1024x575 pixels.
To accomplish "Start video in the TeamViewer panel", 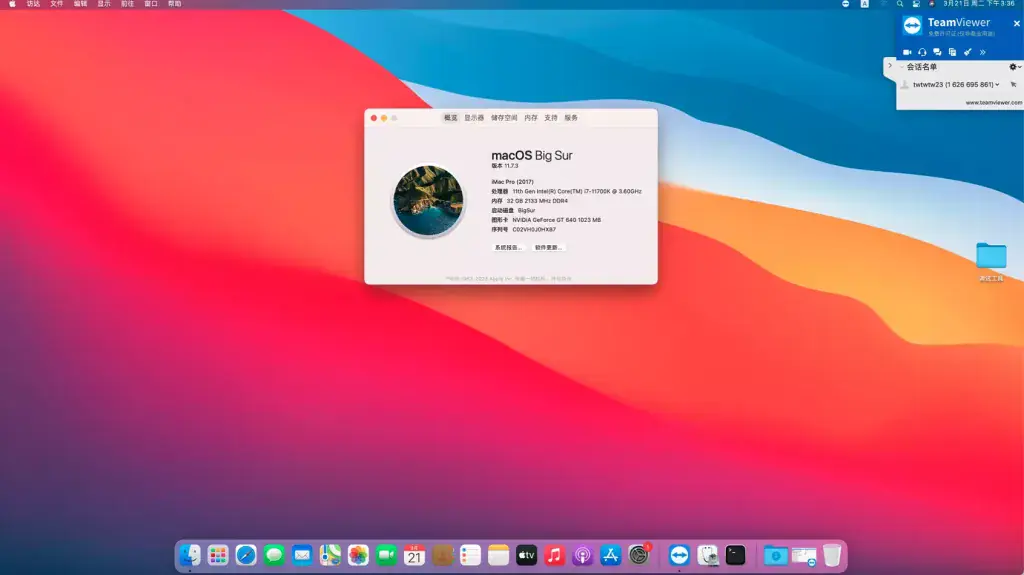I will click(907, 52).
